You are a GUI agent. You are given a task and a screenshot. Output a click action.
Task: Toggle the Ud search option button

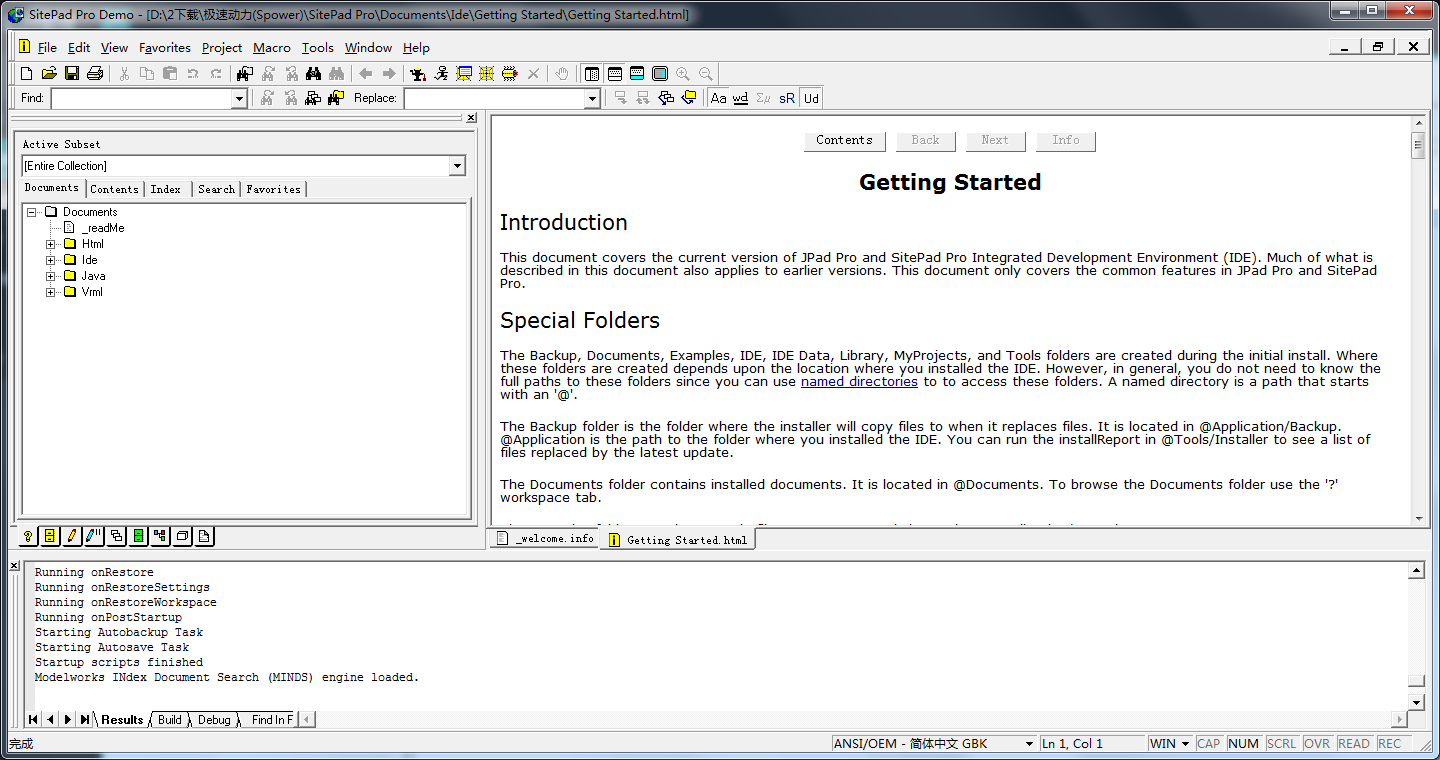pos(811,98)
